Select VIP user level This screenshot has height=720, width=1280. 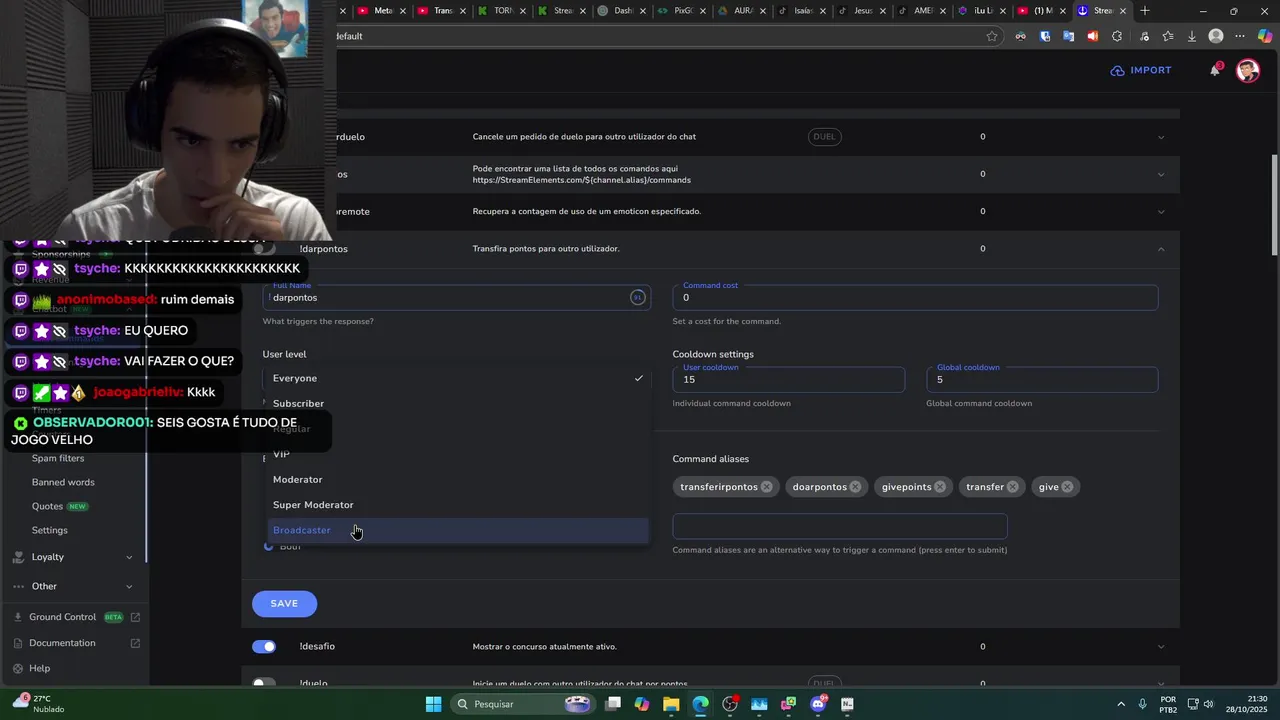point(458,454)
